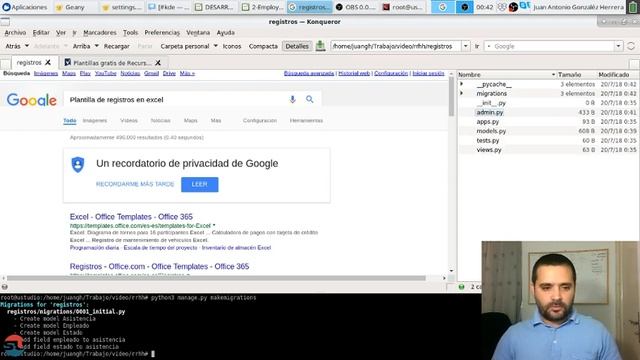Go up with the Arriba button

(82, 47)
